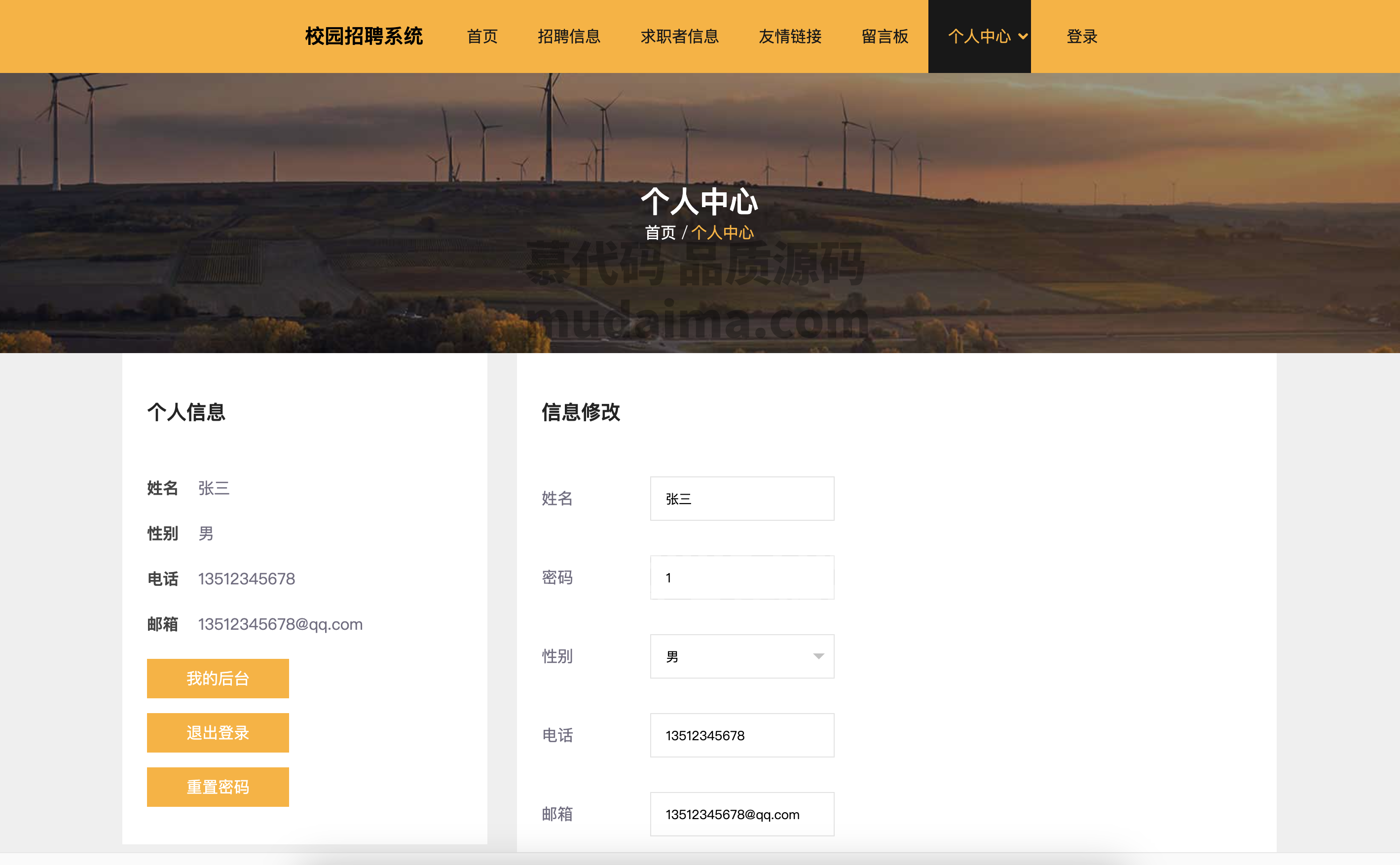1400x865 pixels.
Task: Click the 邮箱 form label in 信息修改
Action: 557,815
